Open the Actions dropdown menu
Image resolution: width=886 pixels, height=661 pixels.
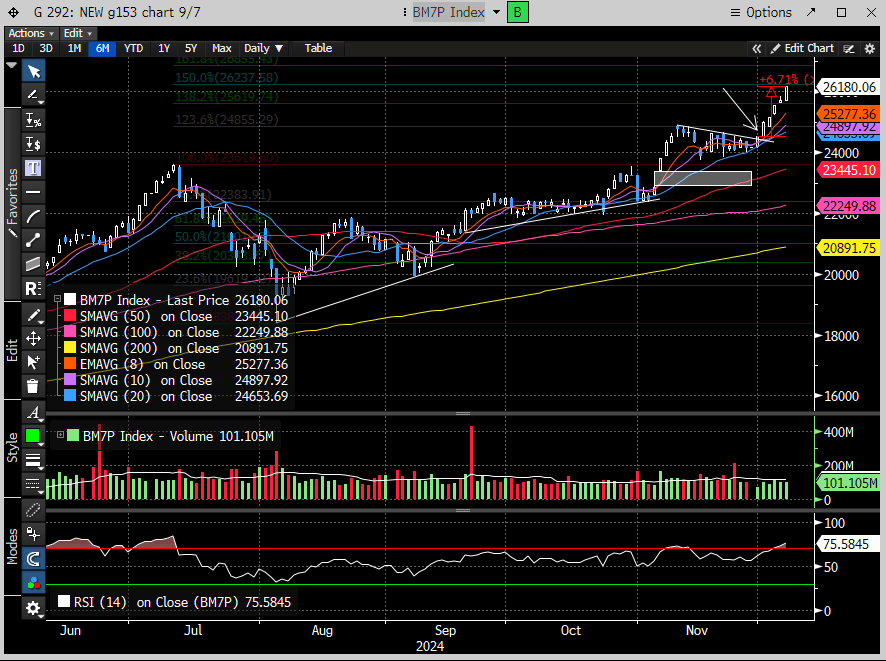tap(31, 33)
